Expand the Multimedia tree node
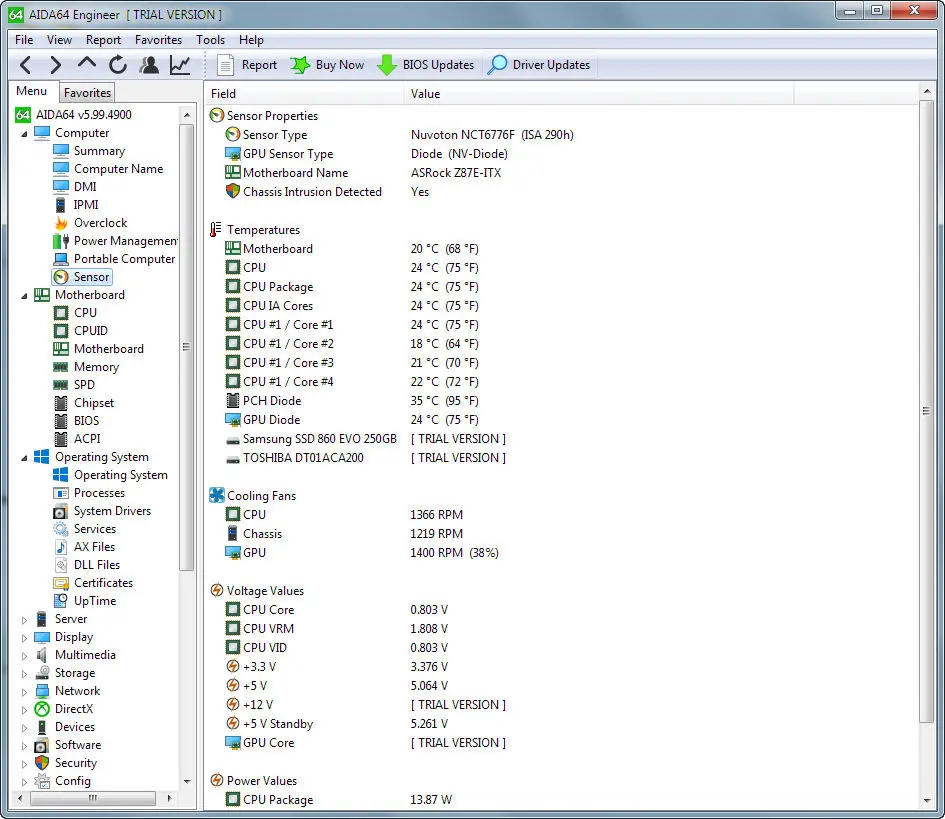This screenshot has height=819, width=945. point(24,656)
